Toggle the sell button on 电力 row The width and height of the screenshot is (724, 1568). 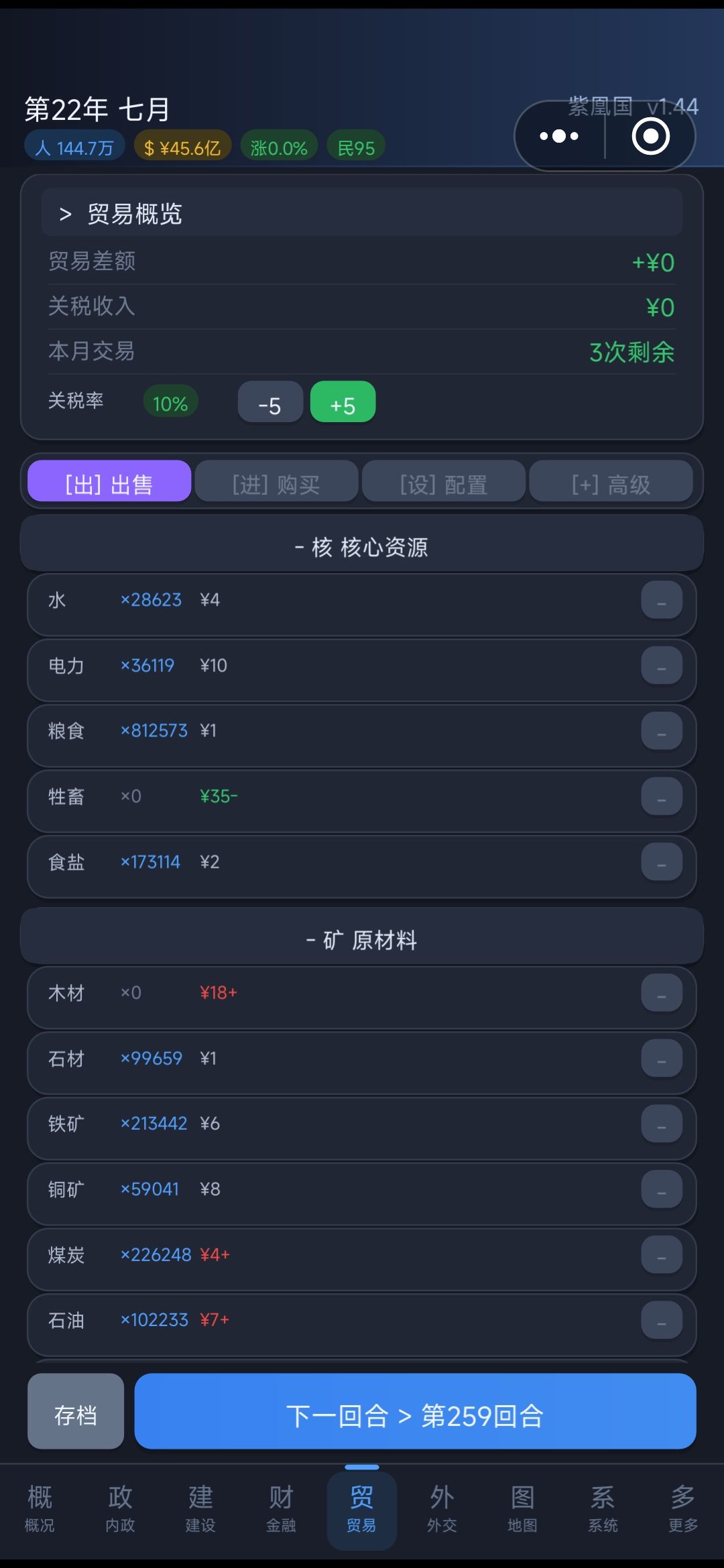[x=661, y=666]
